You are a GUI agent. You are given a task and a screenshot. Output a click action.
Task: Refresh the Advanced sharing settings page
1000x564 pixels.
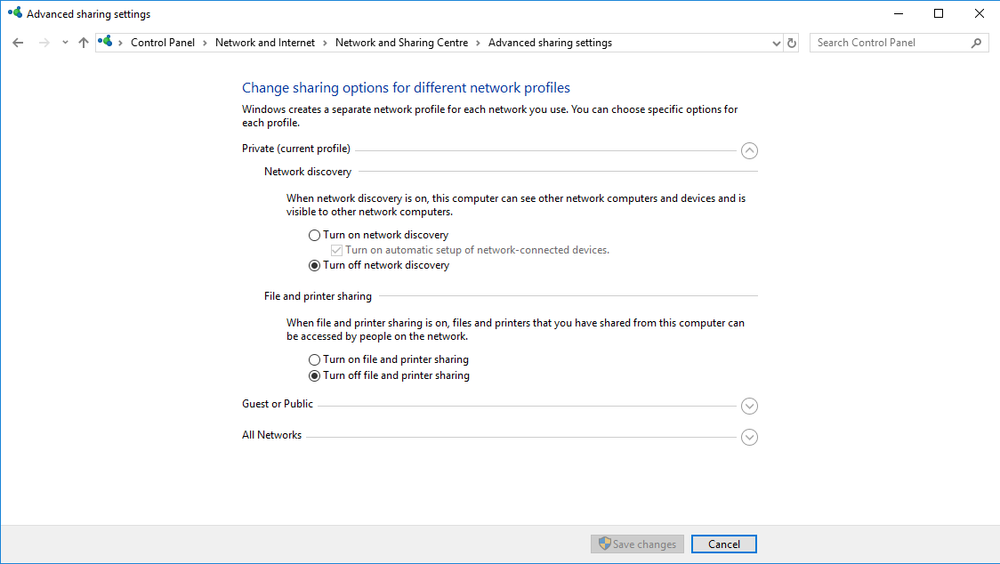pyautogui.click(x=791, y=43)
